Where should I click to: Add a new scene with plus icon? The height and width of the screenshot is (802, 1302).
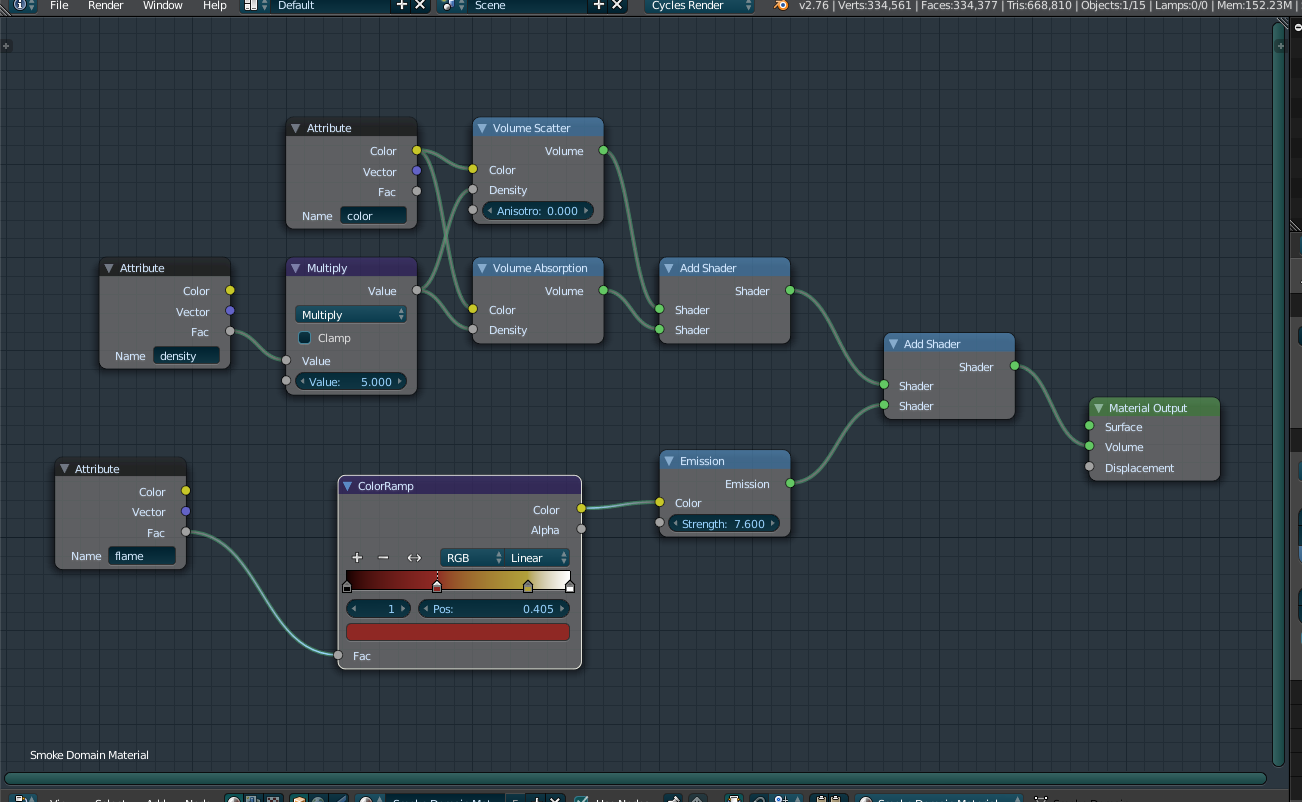pos(599,5)
